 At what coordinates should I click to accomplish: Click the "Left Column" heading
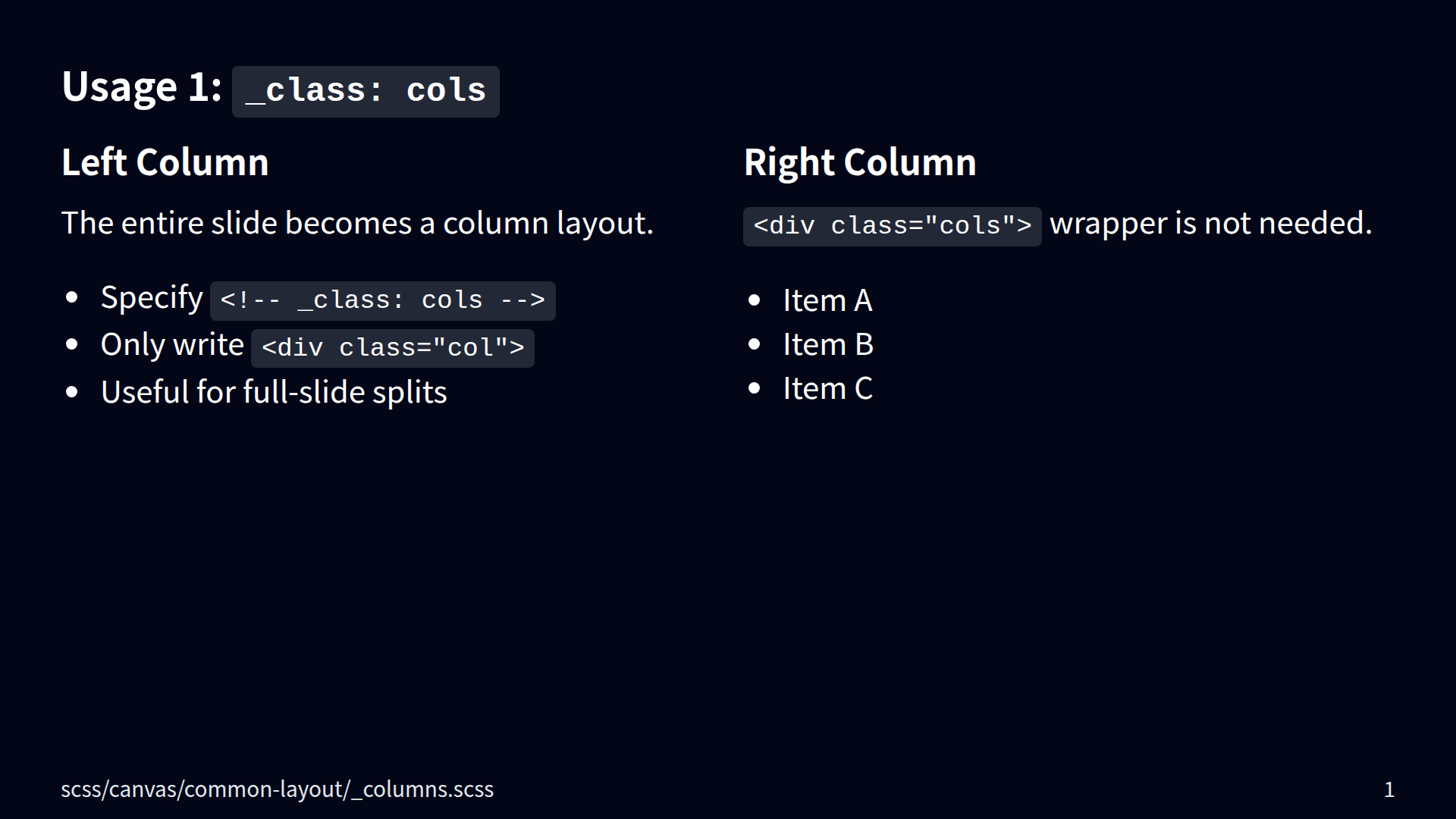[x=165, y=162]
